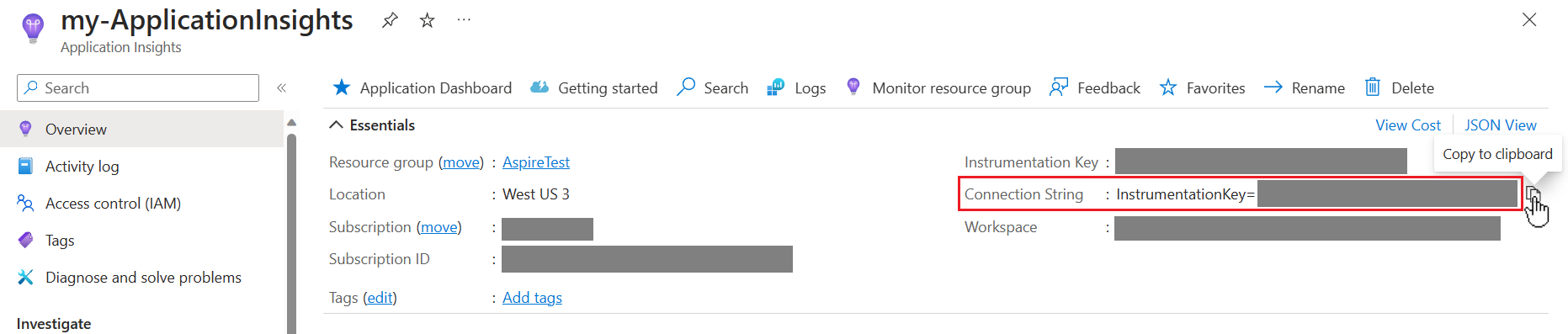Click the sidebar Search input field
1568x334 pixels.
[x=138, y=87]
